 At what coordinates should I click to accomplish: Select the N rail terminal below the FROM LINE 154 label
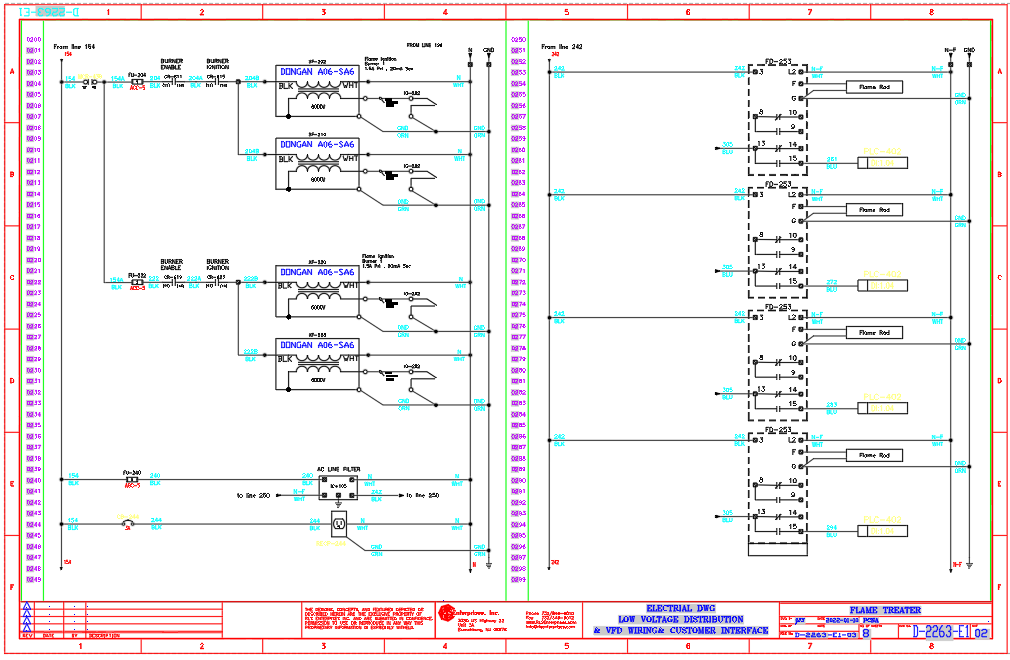pyautogui.click(x=470, y=64)
